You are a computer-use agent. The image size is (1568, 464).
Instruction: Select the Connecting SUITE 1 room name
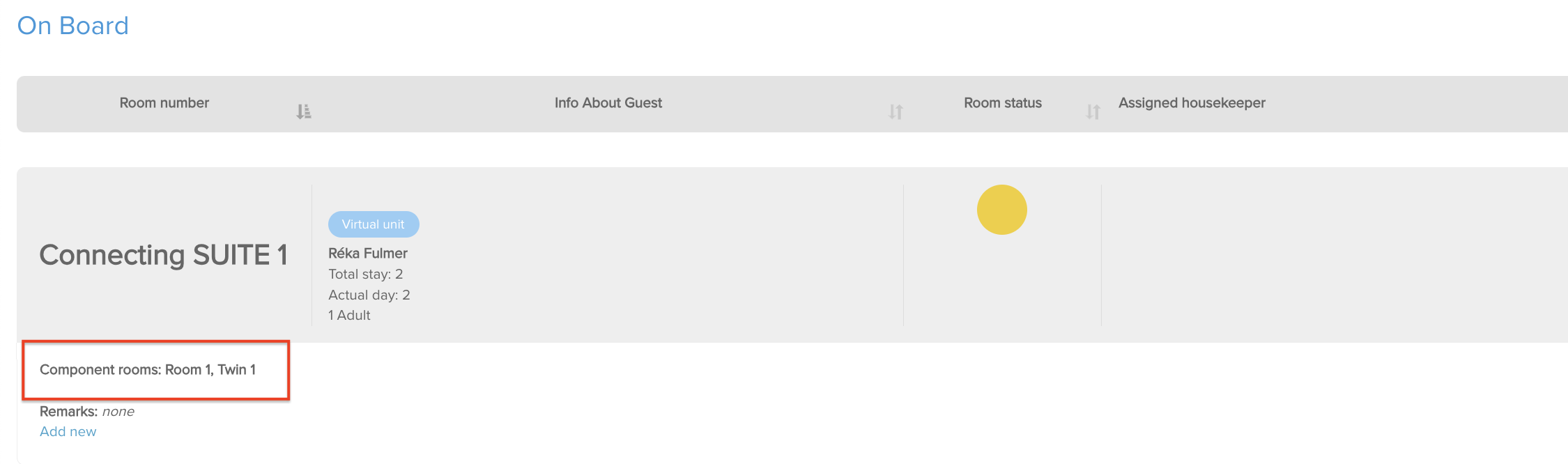point(164,255)
